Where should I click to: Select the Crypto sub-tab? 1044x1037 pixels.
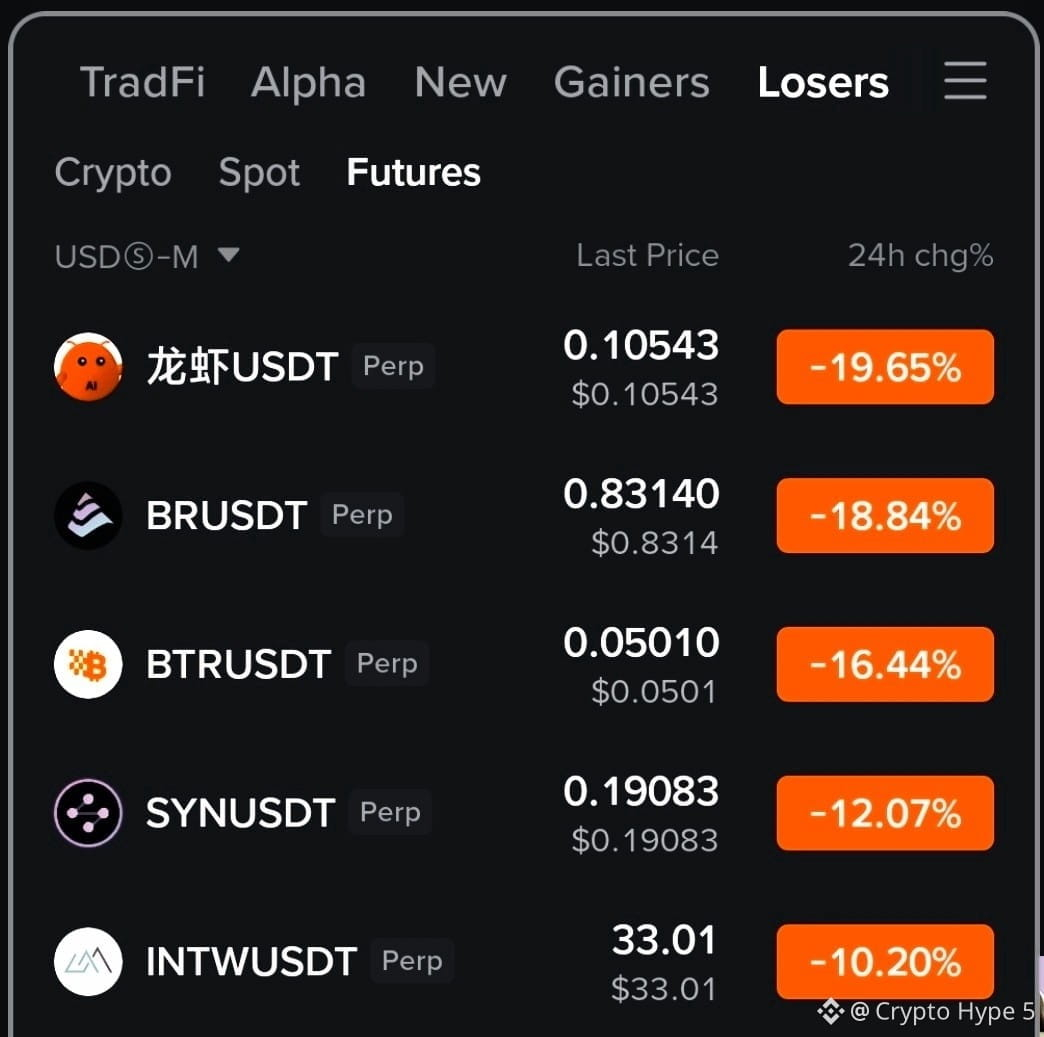coord(113,173)
